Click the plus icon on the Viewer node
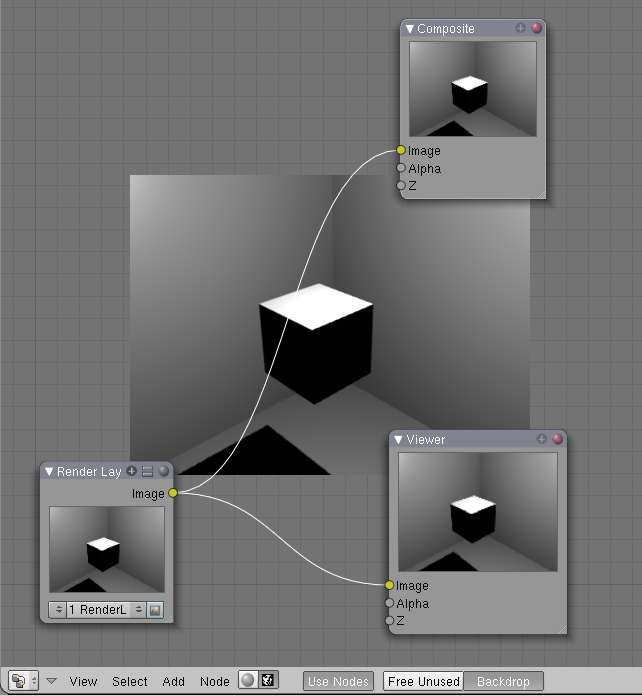The image size is (642, 696). point(542,439)
